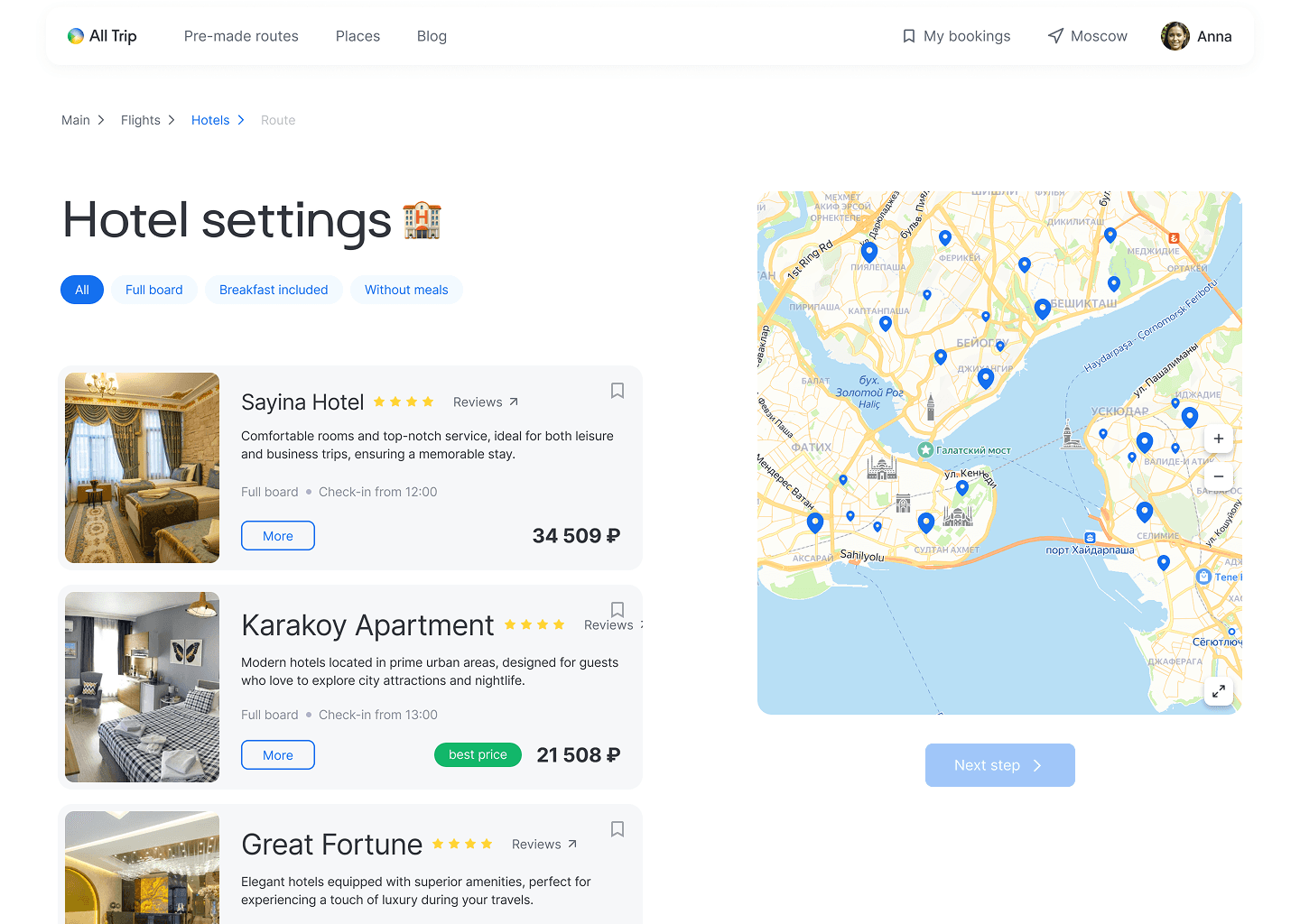The image size is (1300, 924).
Task: Zoom in on the map
Action: click(1219, 439)
